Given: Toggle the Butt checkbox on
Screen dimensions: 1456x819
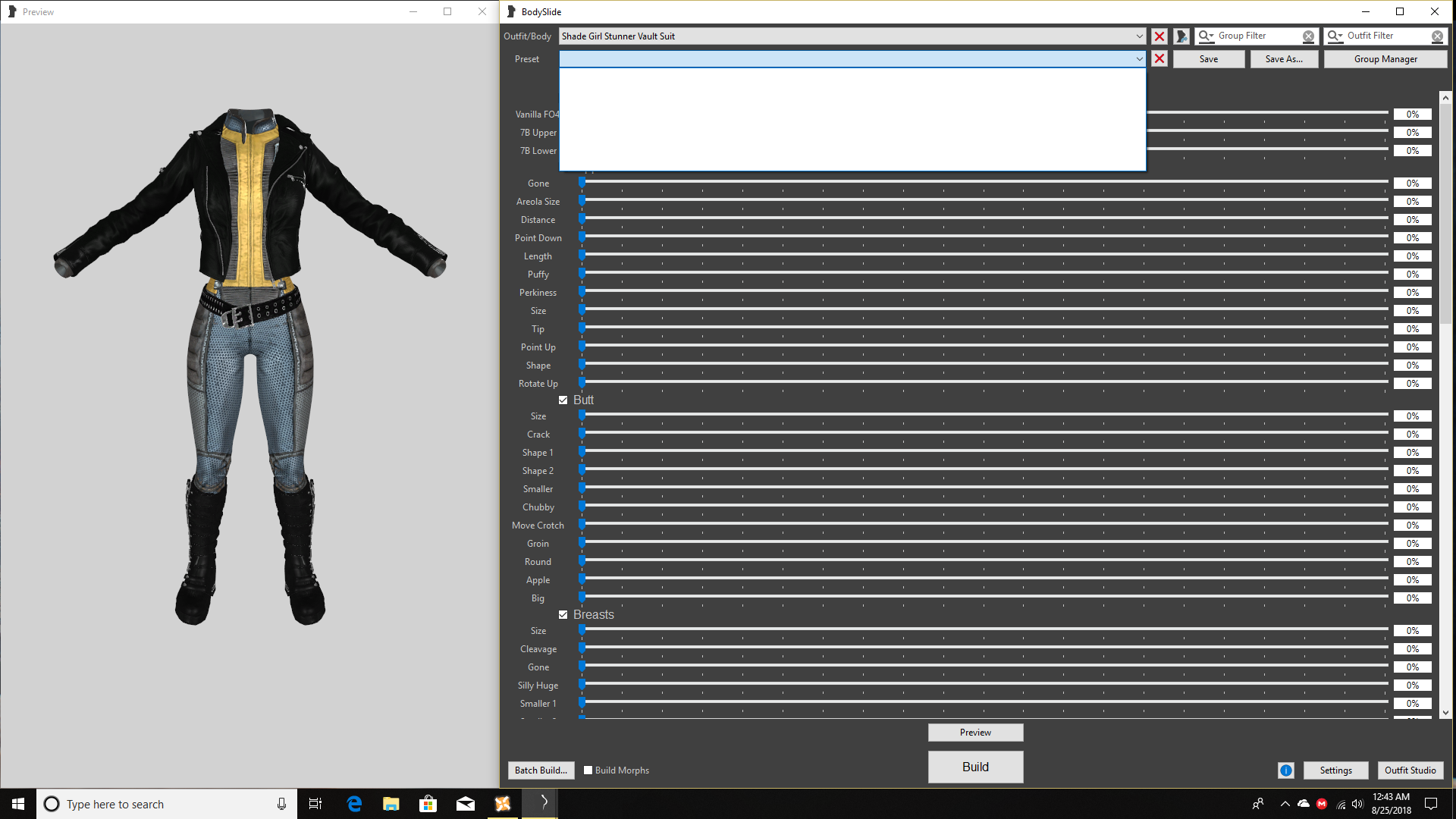Looking at the screenshot, I should pyautogui.click(x=563, y=399).
